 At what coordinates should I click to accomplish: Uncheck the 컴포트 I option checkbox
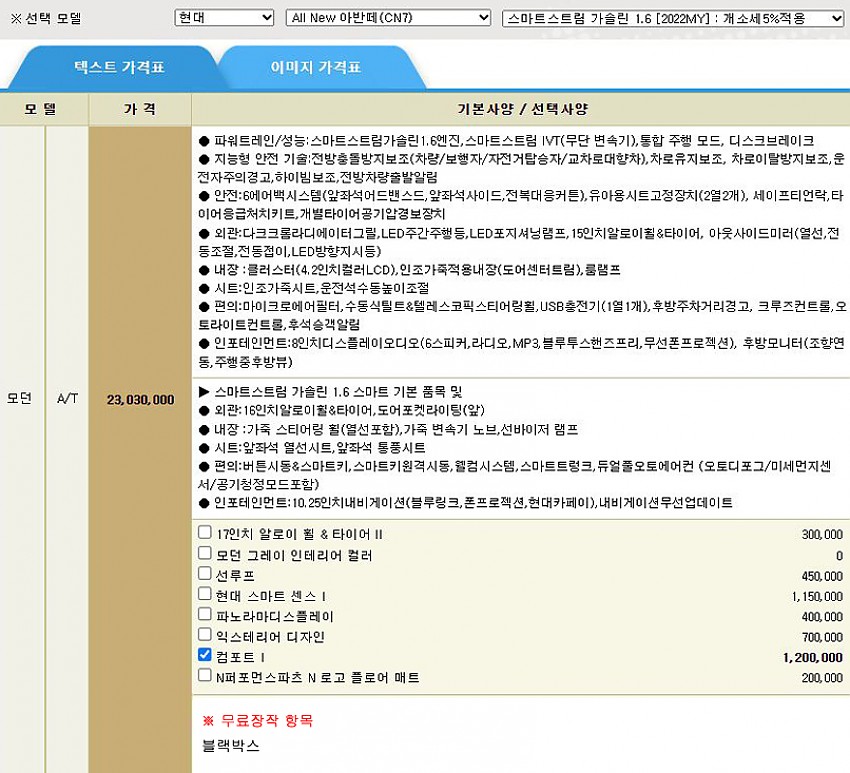(205, 656)
